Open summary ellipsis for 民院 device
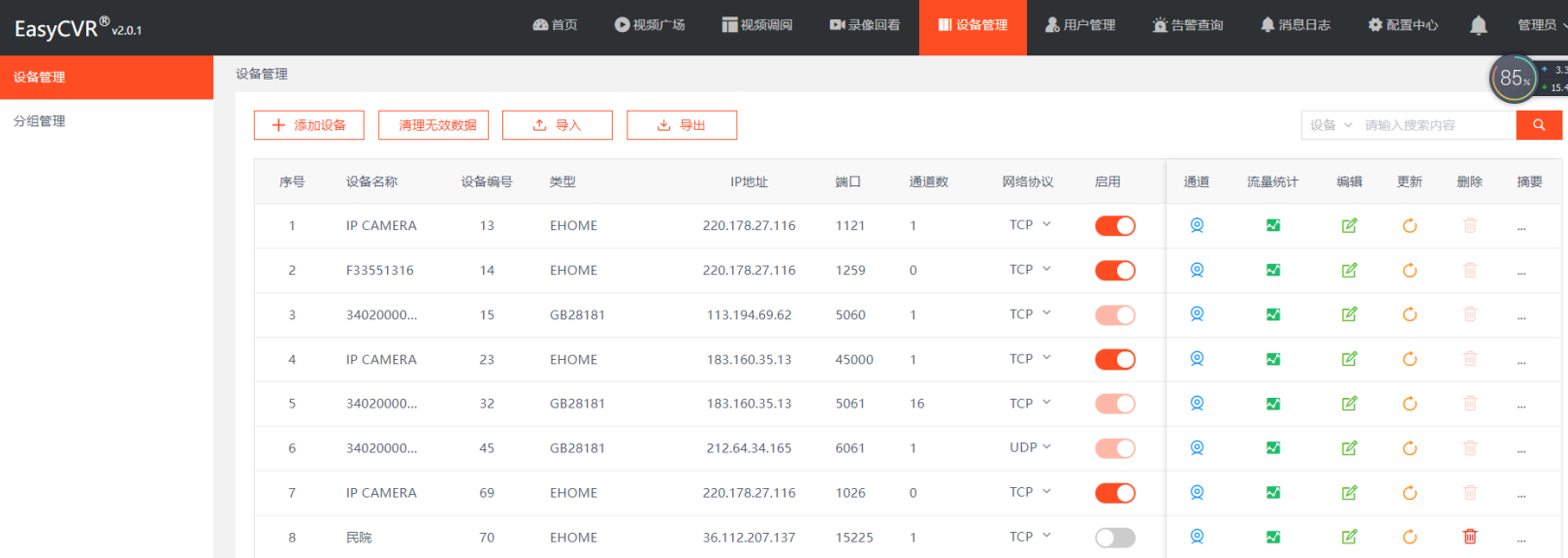The image size is (1568, 558). pos(1521,539)
